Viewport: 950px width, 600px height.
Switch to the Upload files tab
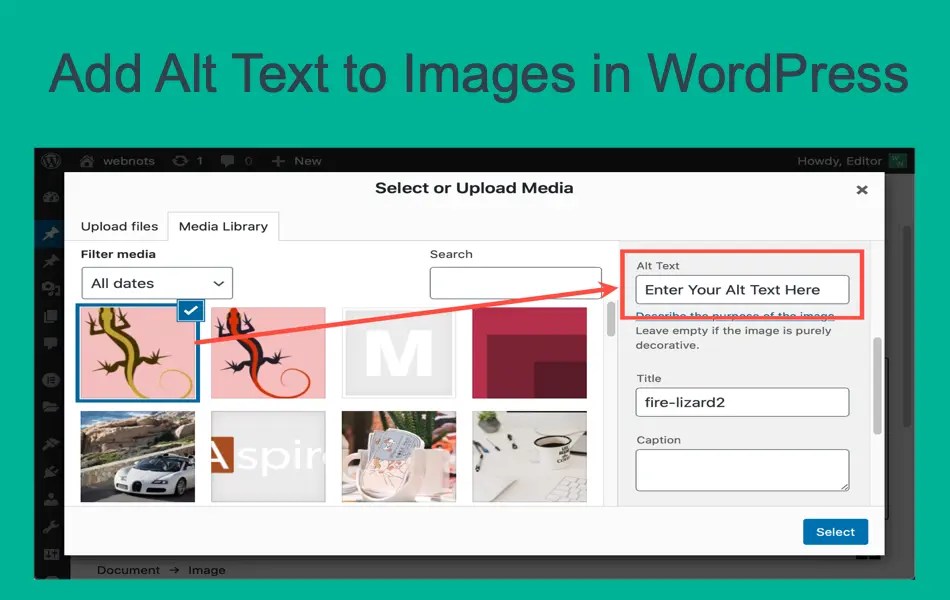point(119,226)
